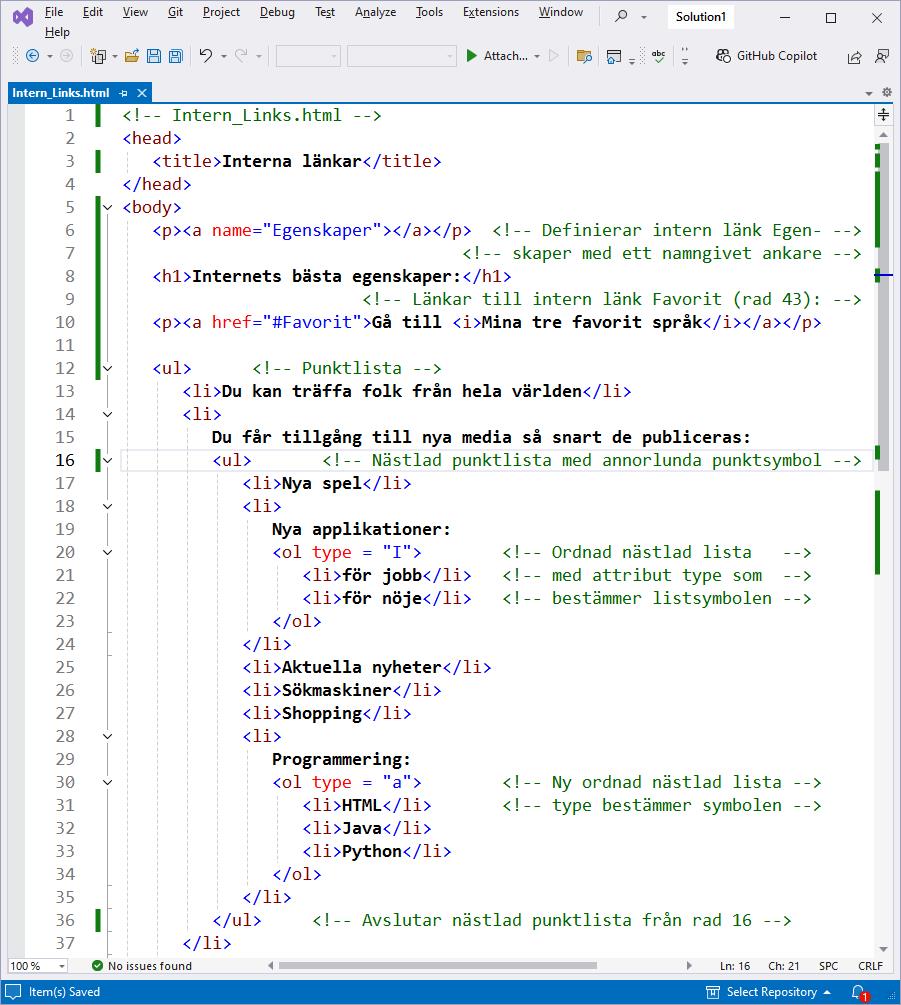Open the notifications bell in status bar
The image size is (901, 1005).
click(x=858, y=992)
